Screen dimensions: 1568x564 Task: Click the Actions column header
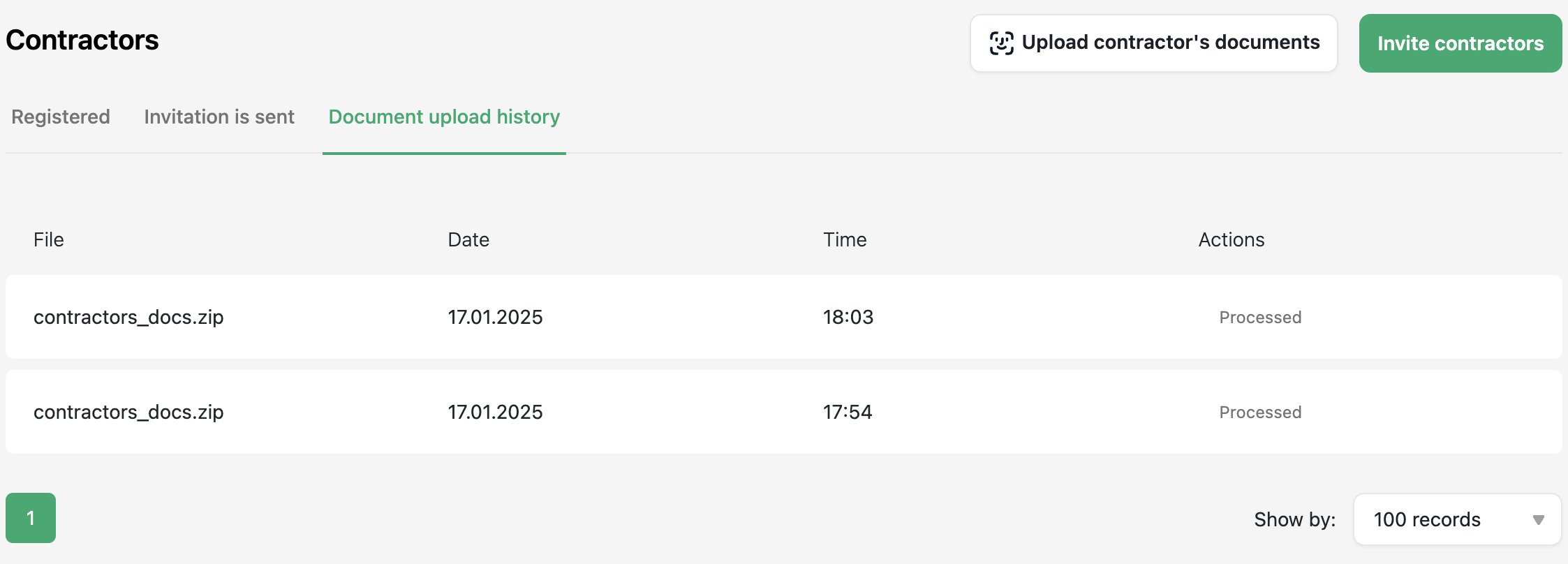pyautogui.click(x=1232, y=239)
